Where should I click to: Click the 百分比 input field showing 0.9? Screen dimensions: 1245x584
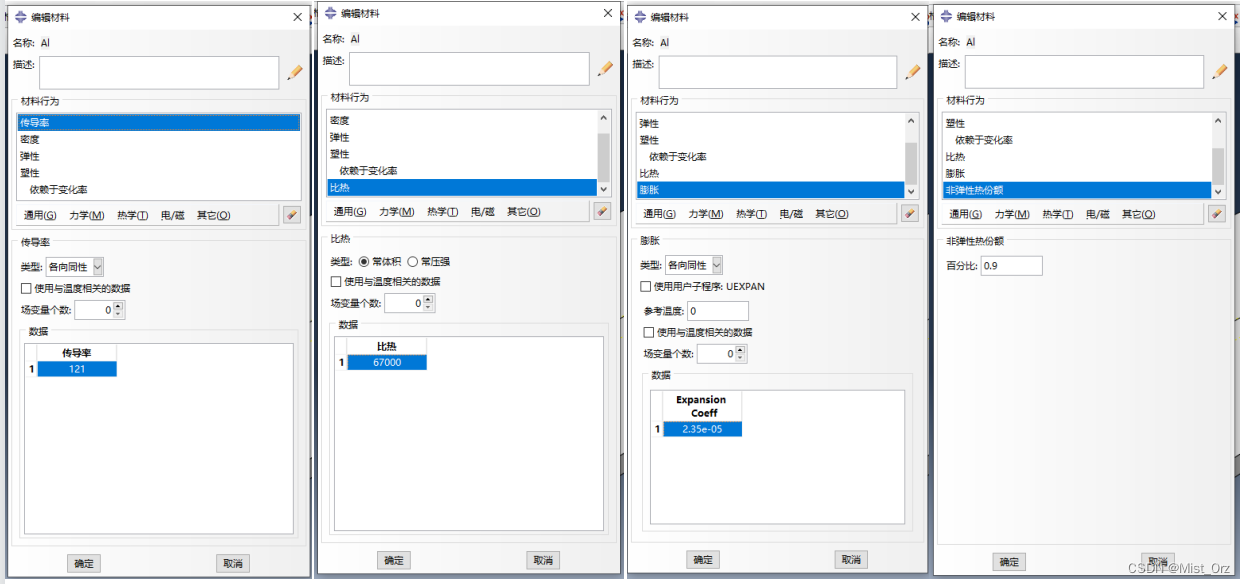(1011, 265)
